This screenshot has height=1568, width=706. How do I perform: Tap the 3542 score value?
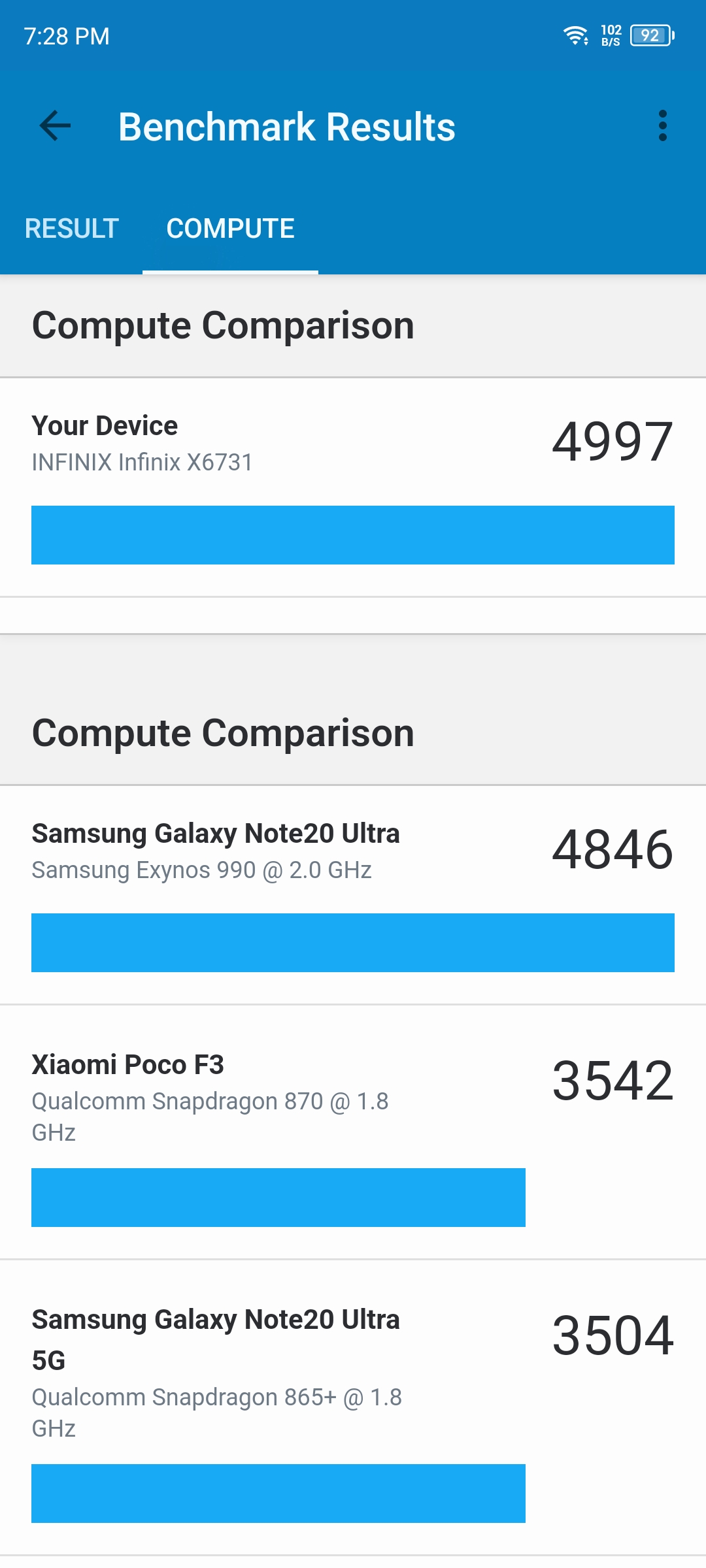(613, 1081)
